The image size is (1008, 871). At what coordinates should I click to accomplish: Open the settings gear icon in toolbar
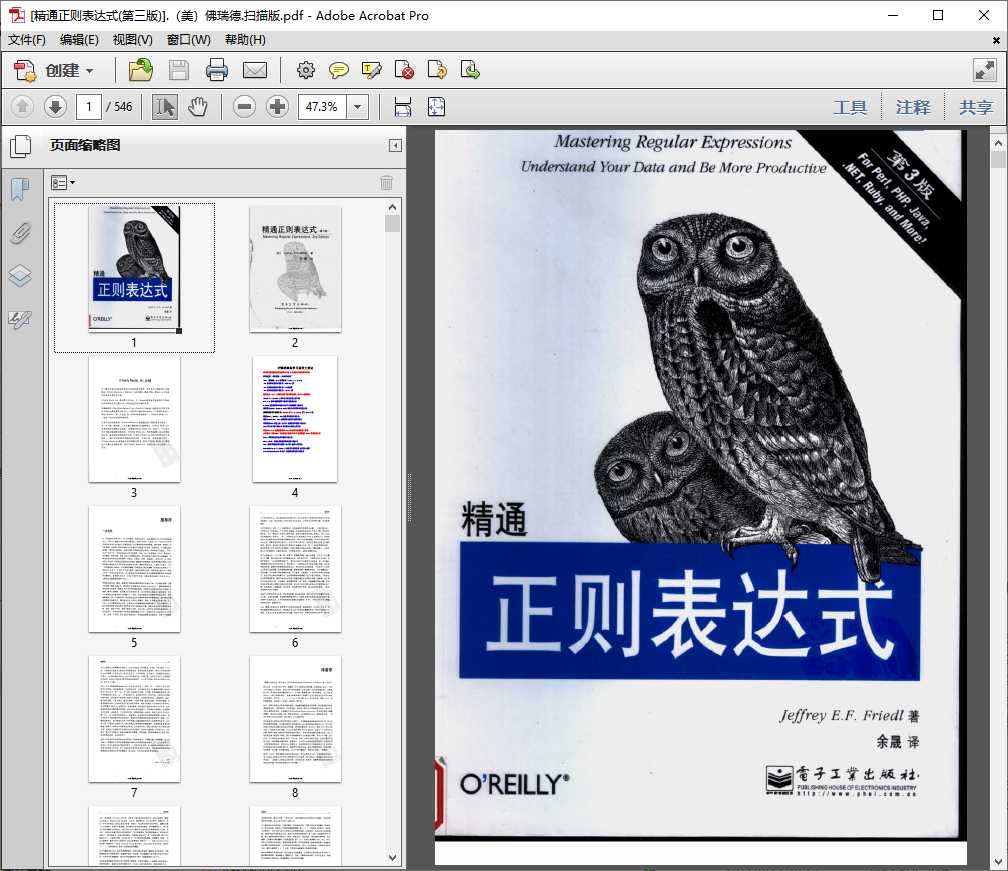coord(305,70)
